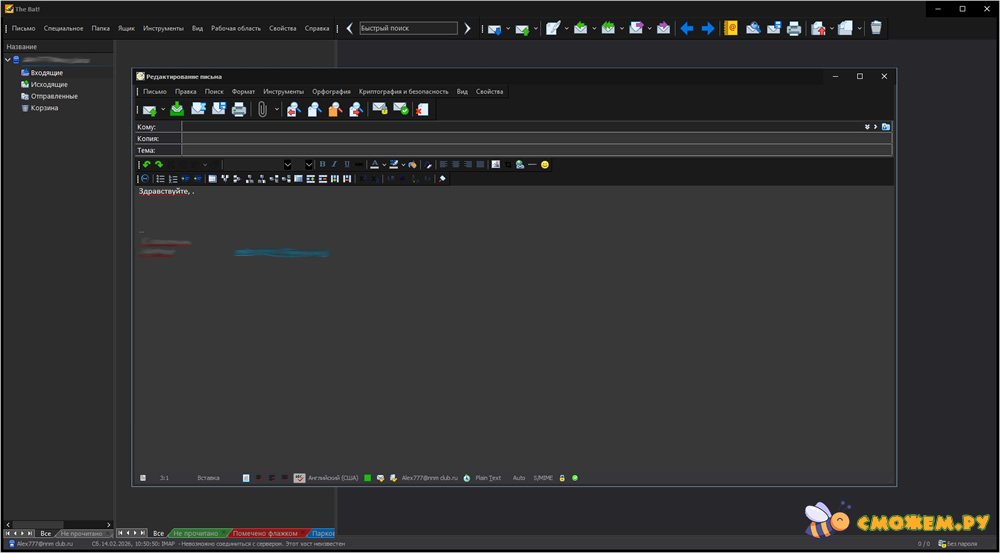
Task: Open the font color picker in formatting toolbar
Action: [x=375, y=164]
